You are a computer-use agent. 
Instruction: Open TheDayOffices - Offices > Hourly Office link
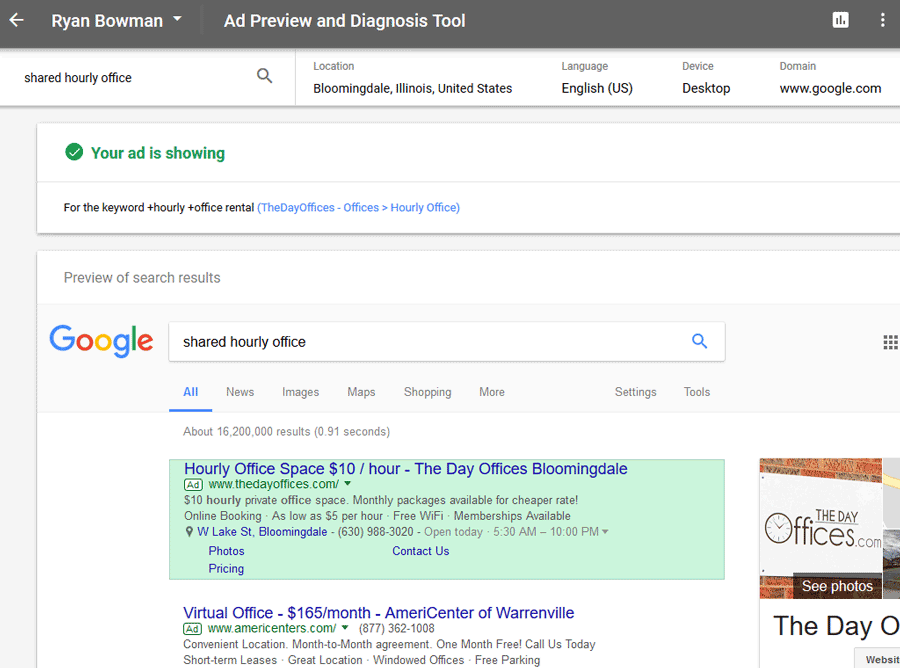point(359,208)
